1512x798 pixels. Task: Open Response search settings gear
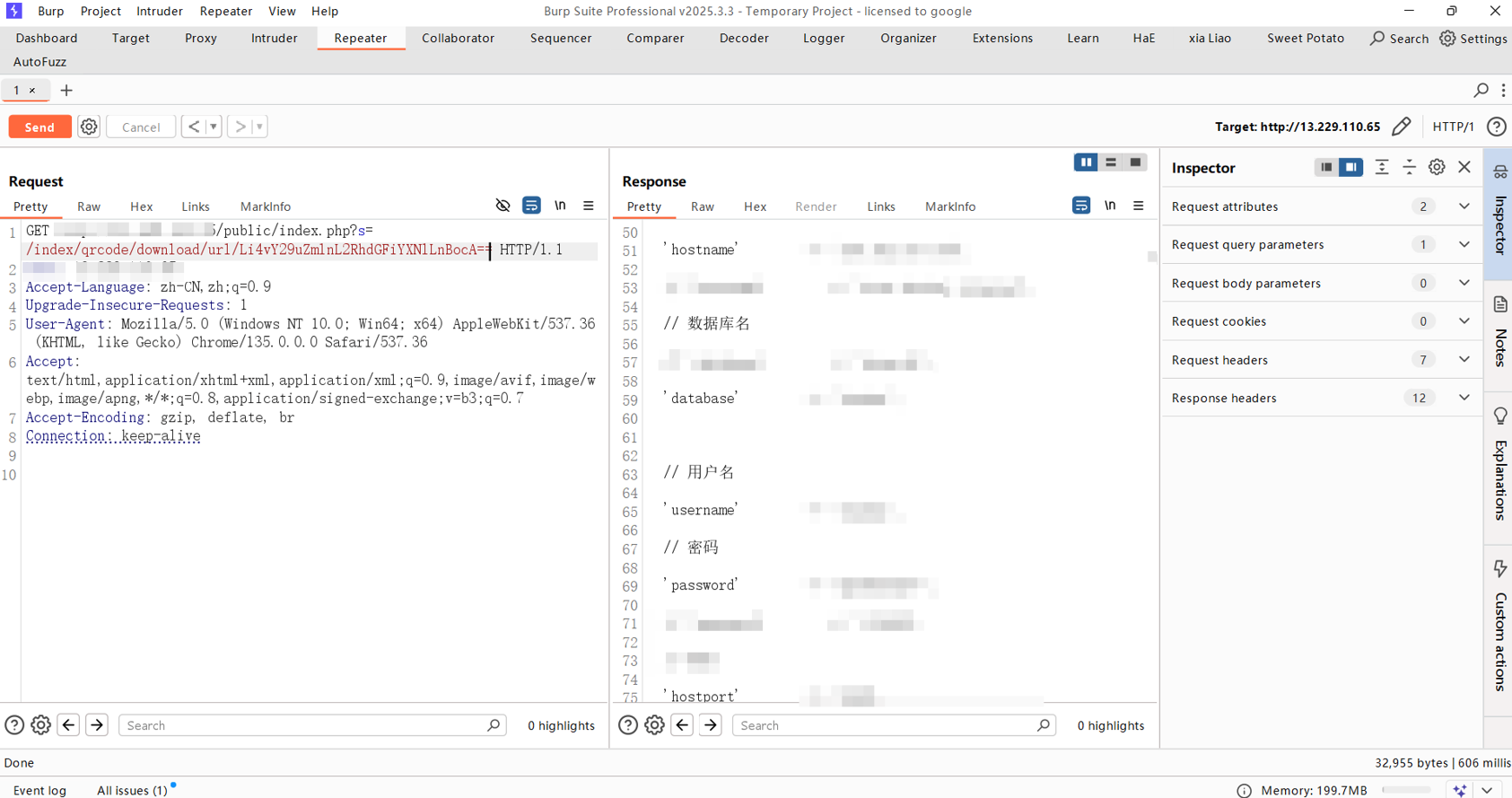[654, 725]
